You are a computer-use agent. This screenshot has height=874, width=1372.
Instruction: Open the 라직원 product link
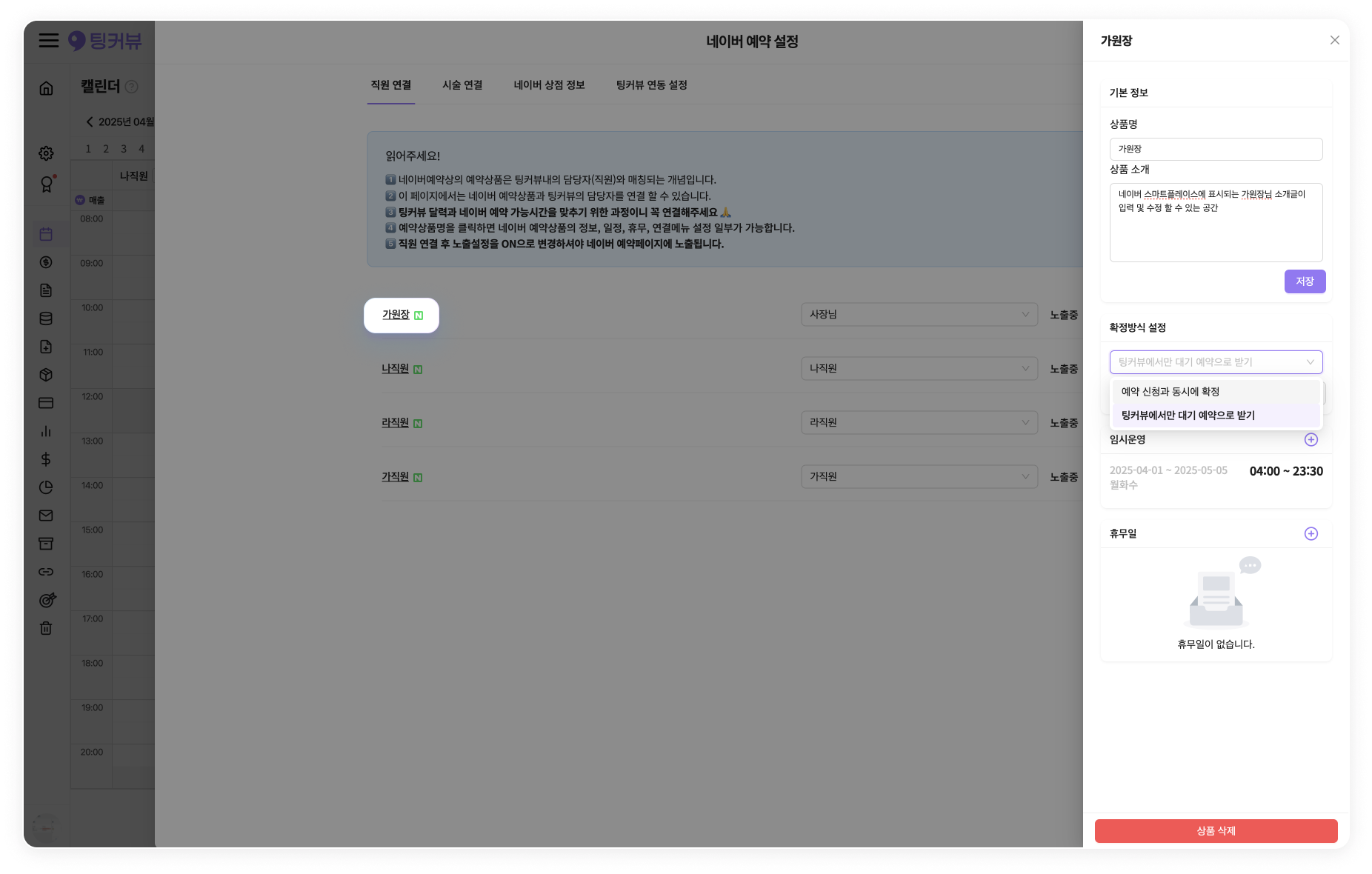(x=395, y=423)
